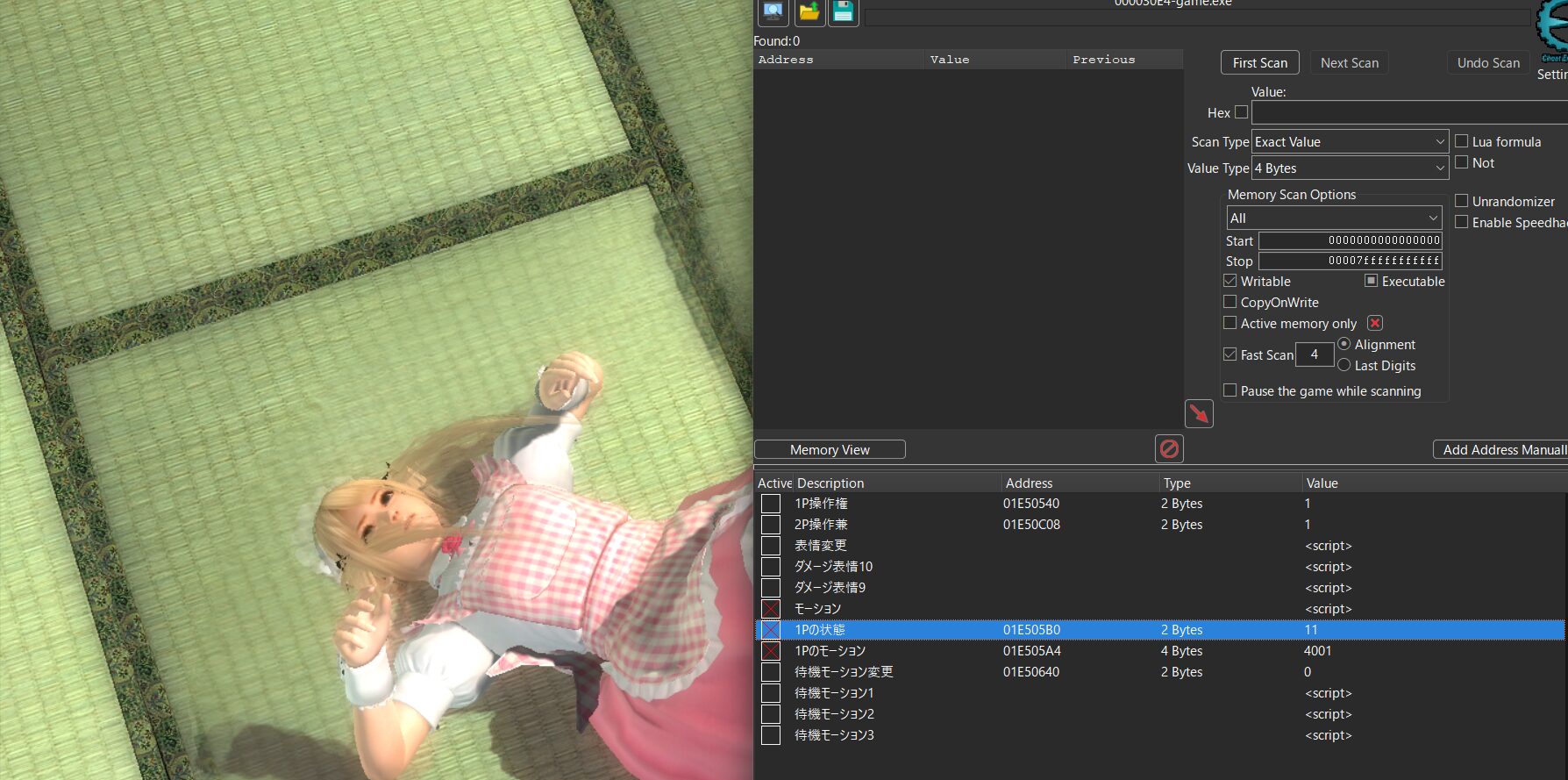Select the Last Digits radio button
The width and height of the screenshot is (1568, 780).
click(x=1343, y=365)
